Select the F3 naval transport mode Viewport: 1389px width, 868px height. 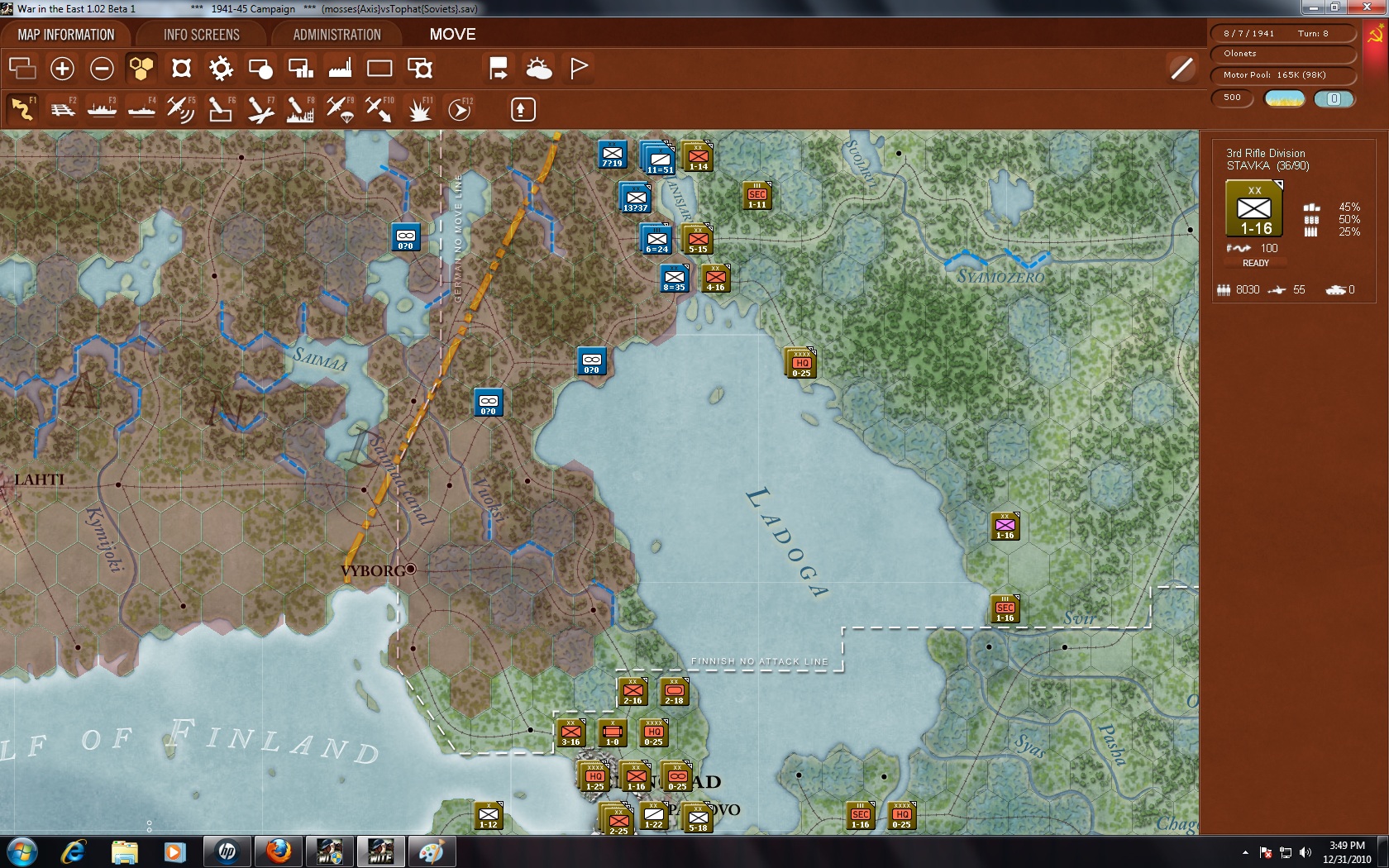pos(103,109)
